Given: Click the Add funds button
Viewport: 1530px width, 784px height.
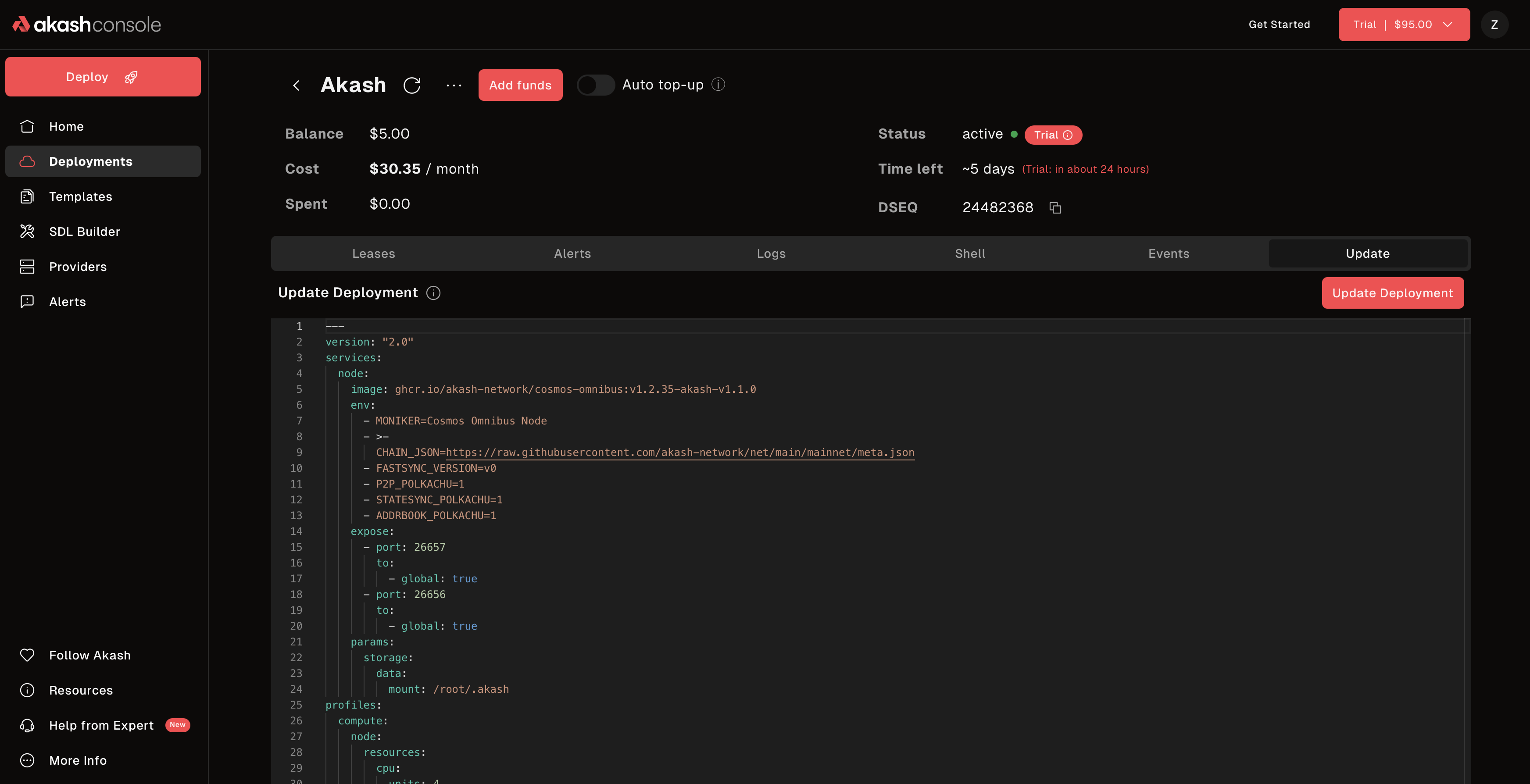Looking at the screenshot, I should pyautogui.click(x=520, y=85).
